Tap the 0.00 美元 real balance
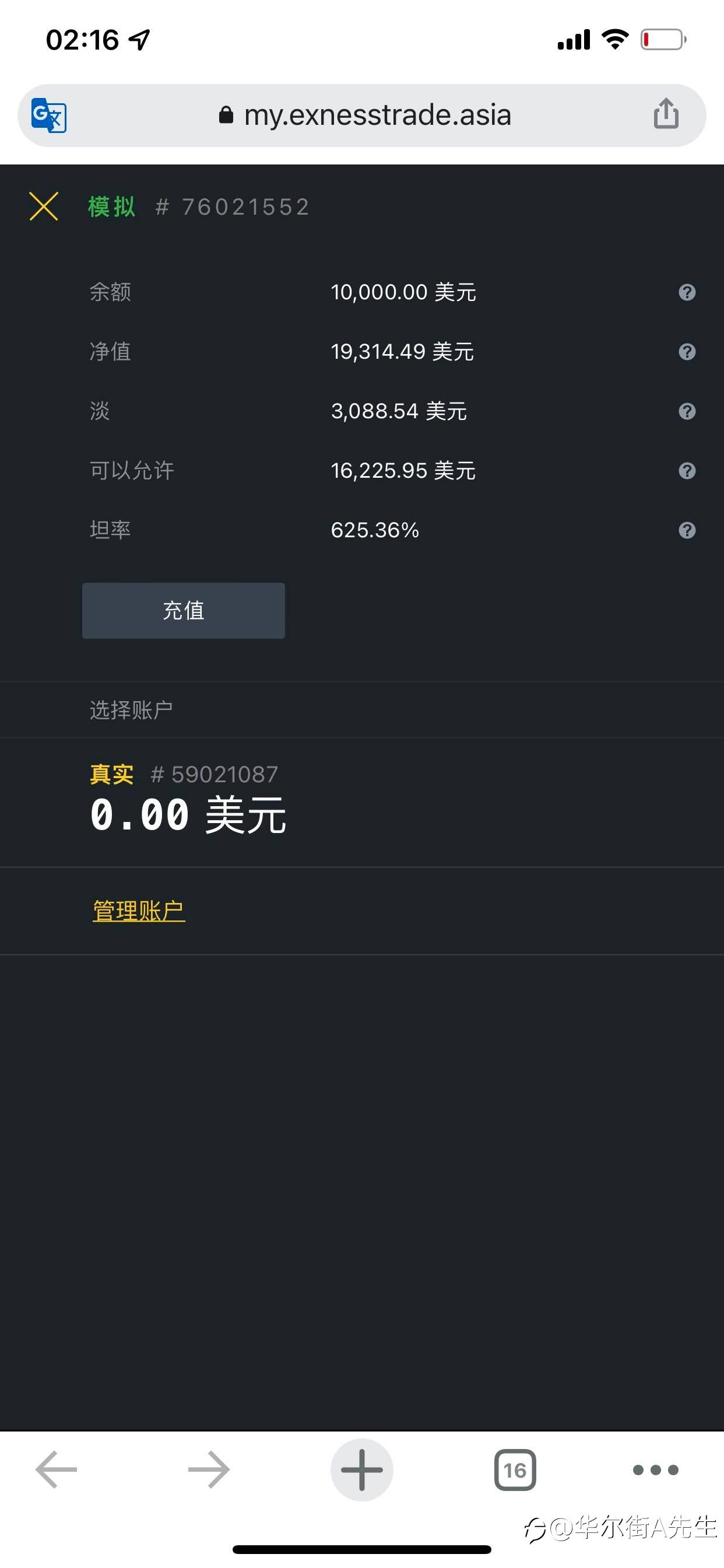The image size is (724, 1568). 187,815
